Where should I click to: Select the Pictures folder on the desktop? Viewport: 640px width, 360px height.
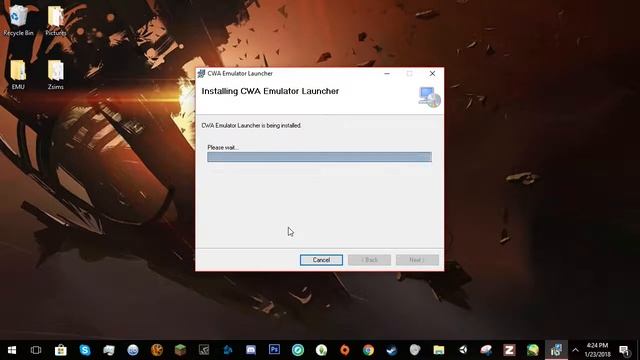56,20
